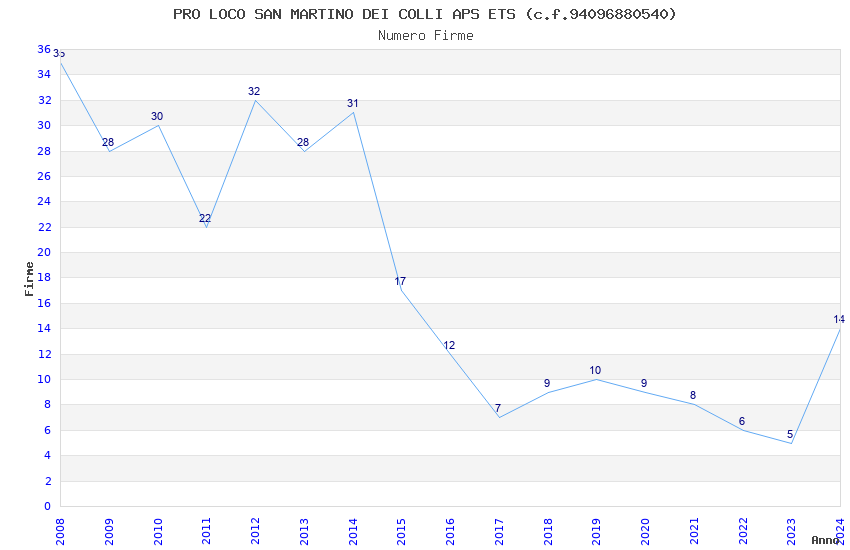The width and height of the screenshot is (850, 550).
Task: Click y-axis tick value 26
Action: [x=44, y=176]
